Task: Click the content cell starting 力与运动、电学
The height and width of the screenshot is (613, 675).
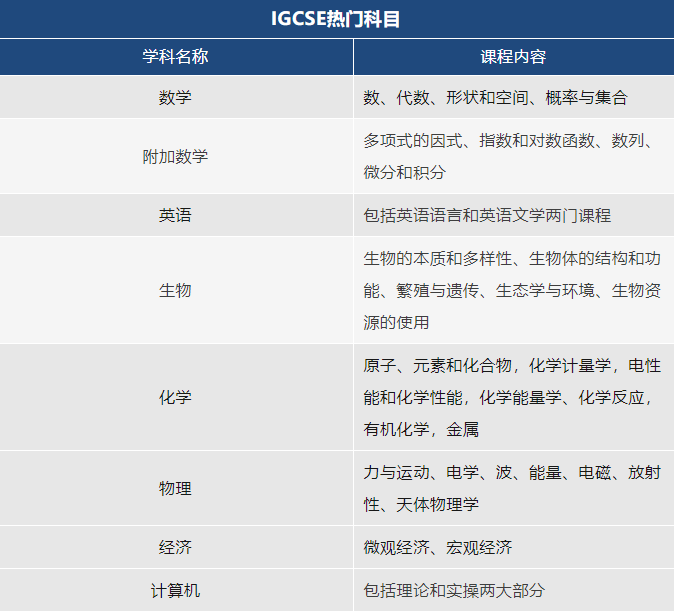Action: click(514, 488)
